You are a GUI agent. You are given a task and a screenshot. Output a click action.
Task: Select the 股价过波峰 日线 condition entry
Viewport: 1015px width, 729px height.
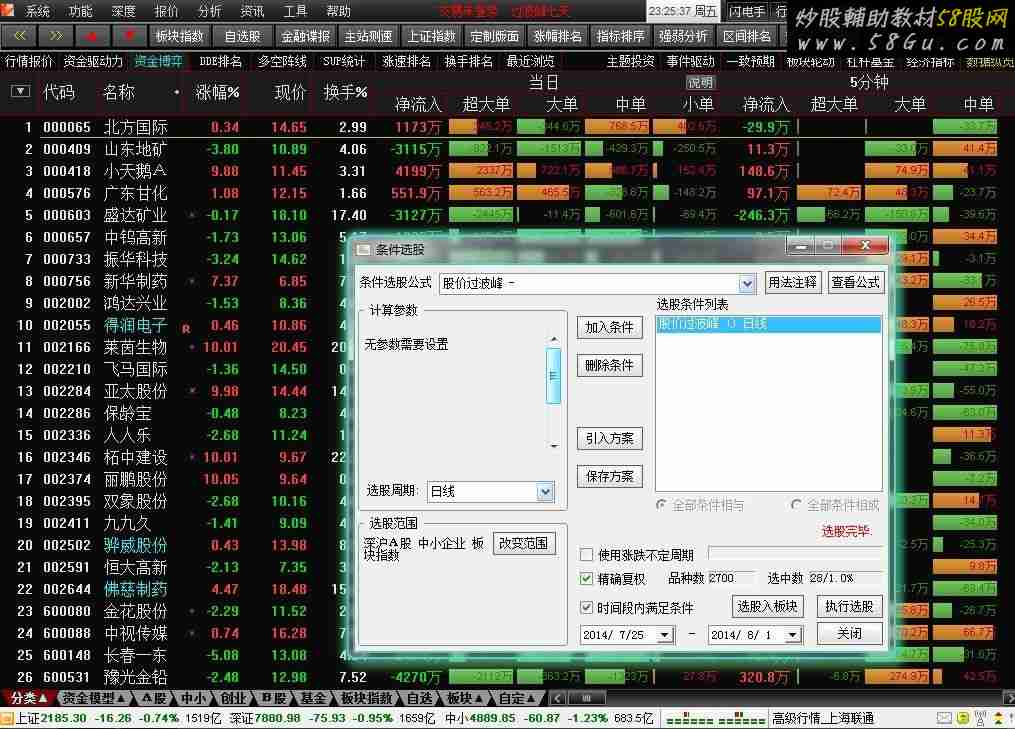pyautogui.click(x=768, y=324)
